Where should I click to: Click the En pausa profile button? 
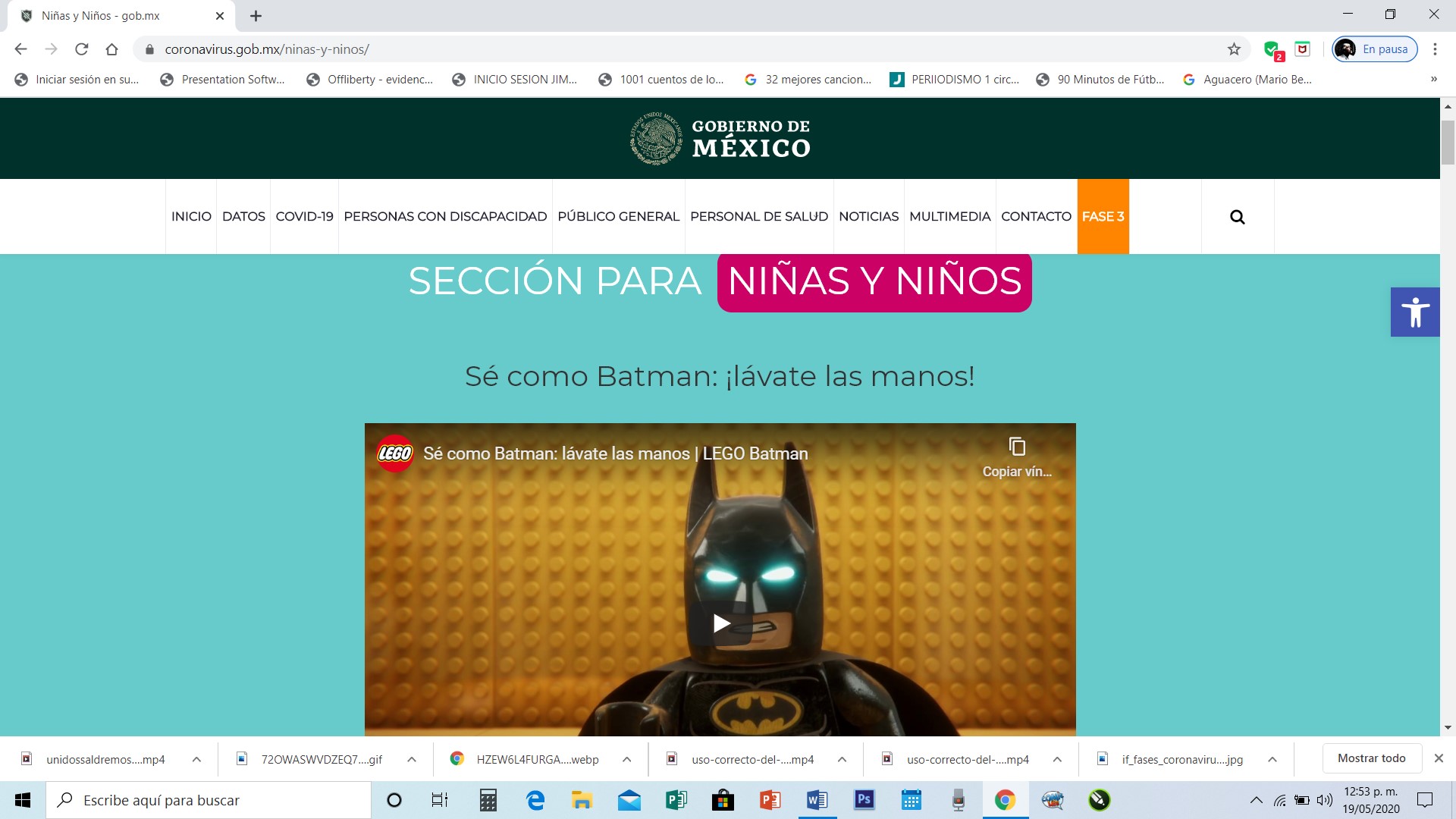click(1375, 49)
